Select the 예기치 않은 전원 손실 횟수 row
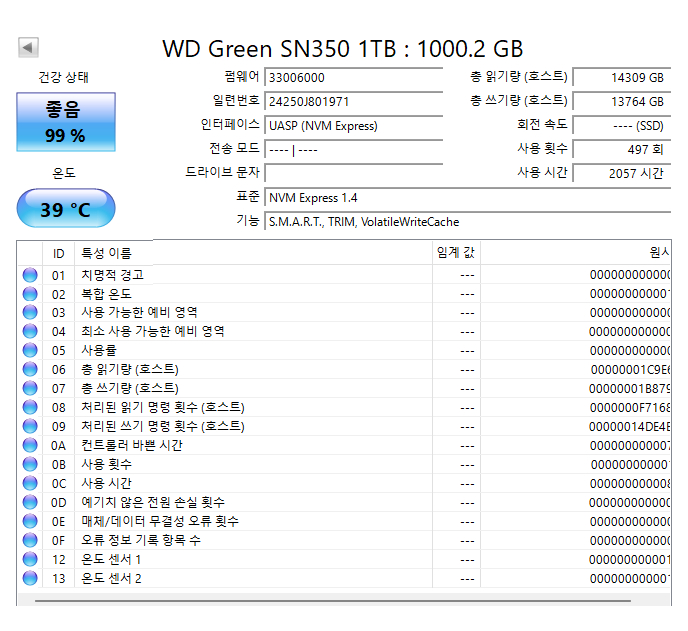This screenshot has width=688, height=631. [344, 502]
